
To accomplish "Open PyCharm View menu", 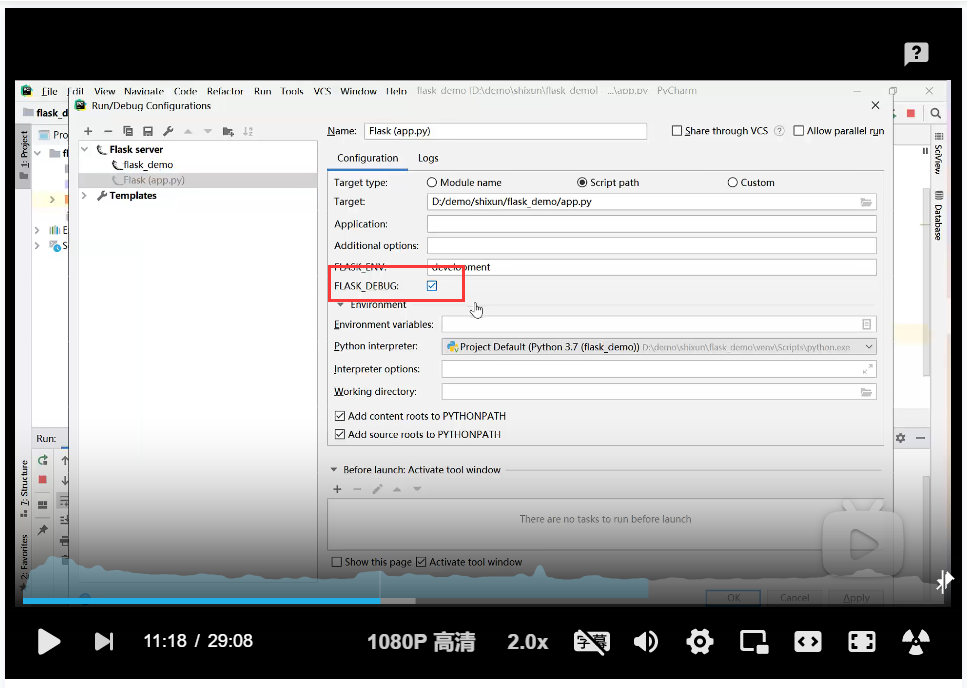I will coord(104,91).
